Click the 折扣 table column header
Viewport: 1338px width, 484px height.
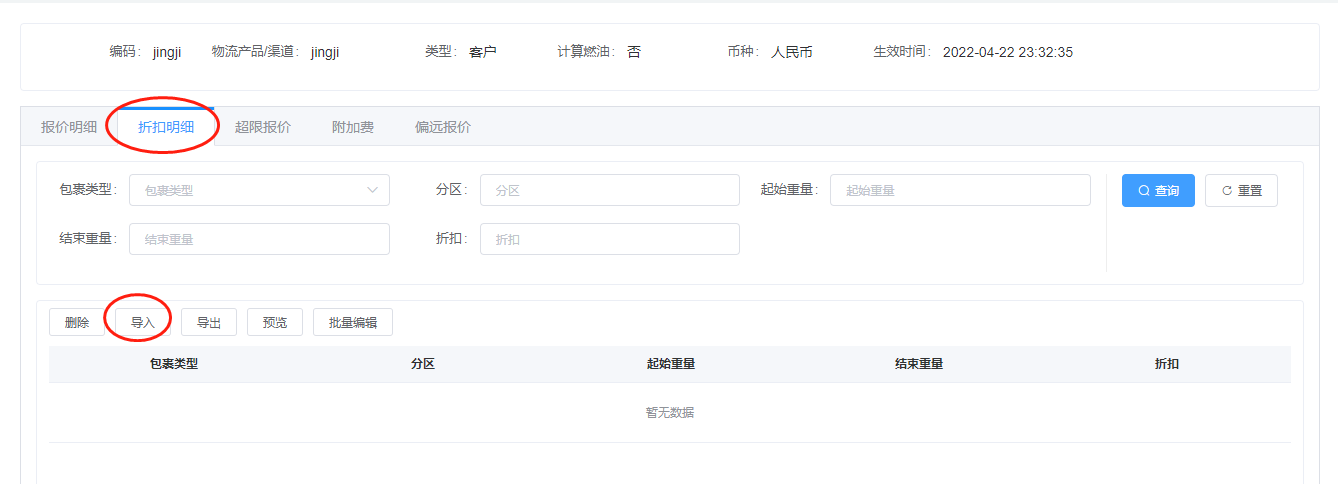1166,364
